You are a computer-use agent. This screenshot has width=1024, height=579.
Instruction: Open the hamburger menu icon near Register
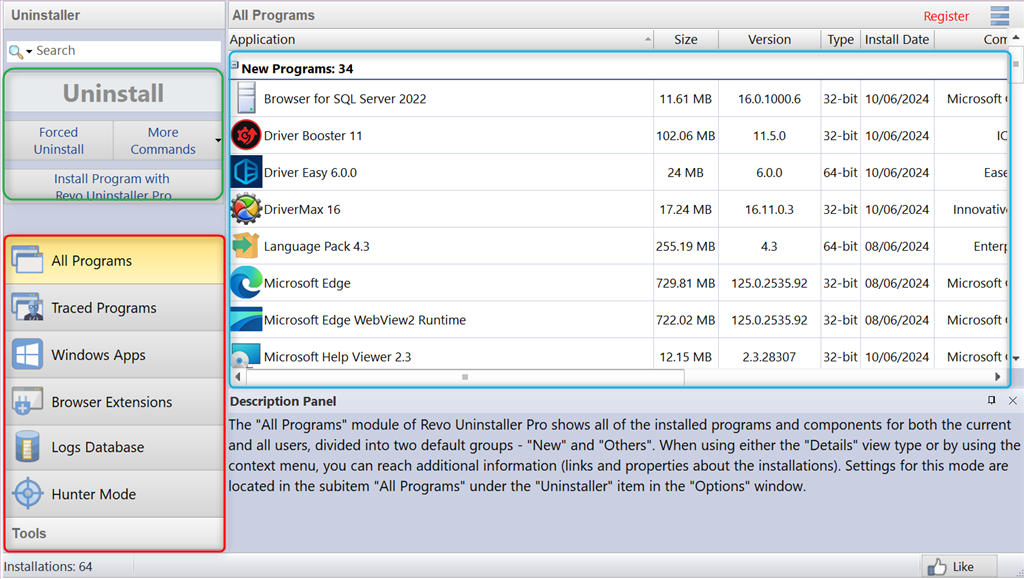pos(999,15)
